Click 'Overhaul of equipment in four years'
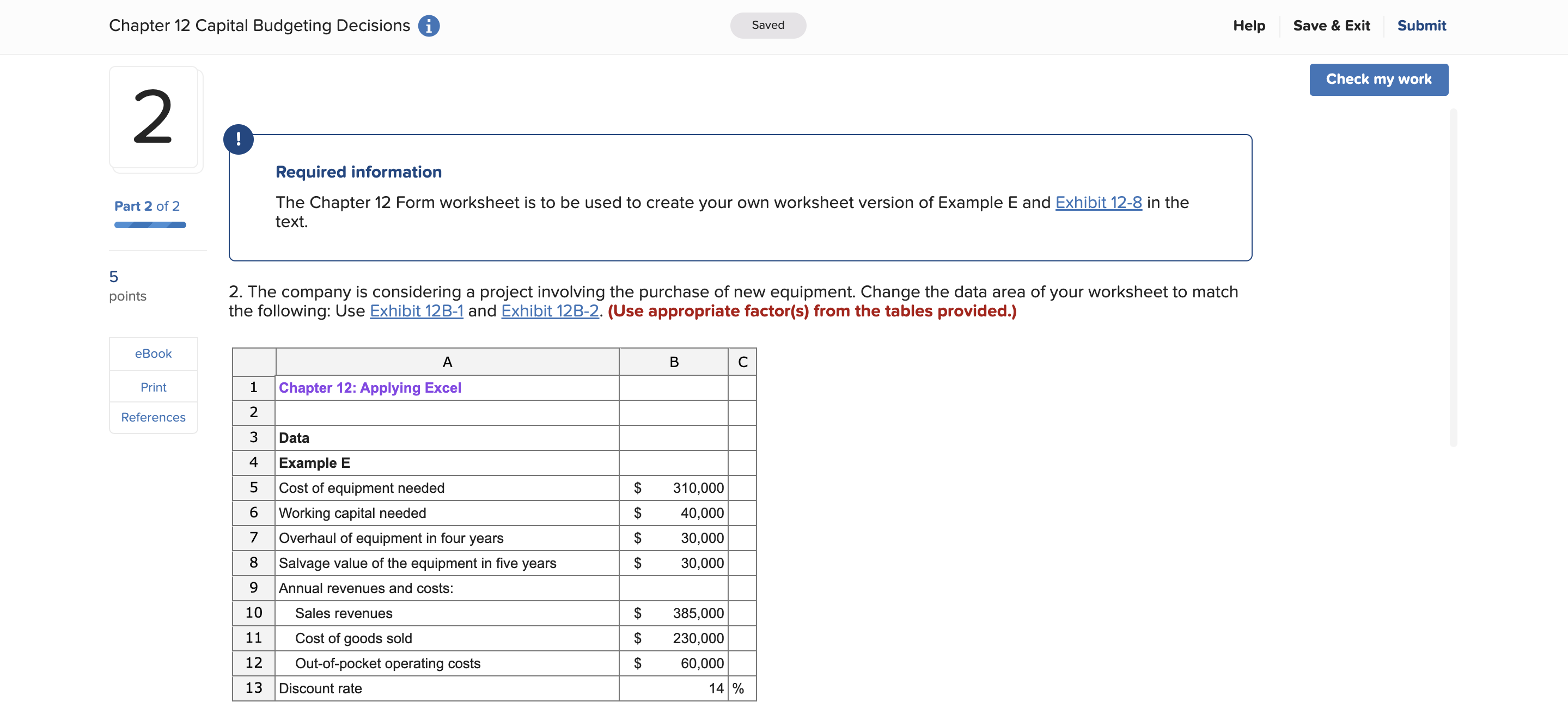 (x=447, y=538)
